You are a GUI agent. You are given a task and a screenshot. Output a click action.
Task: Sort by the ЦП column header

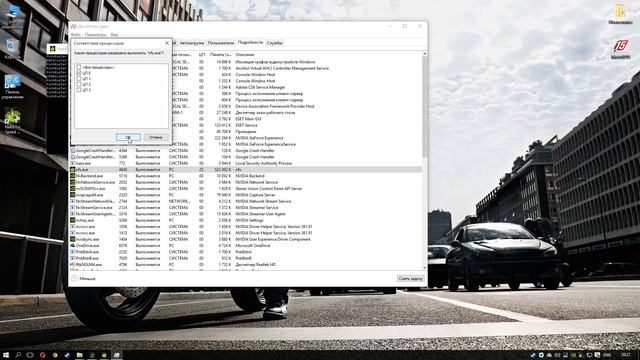(202, 54)
